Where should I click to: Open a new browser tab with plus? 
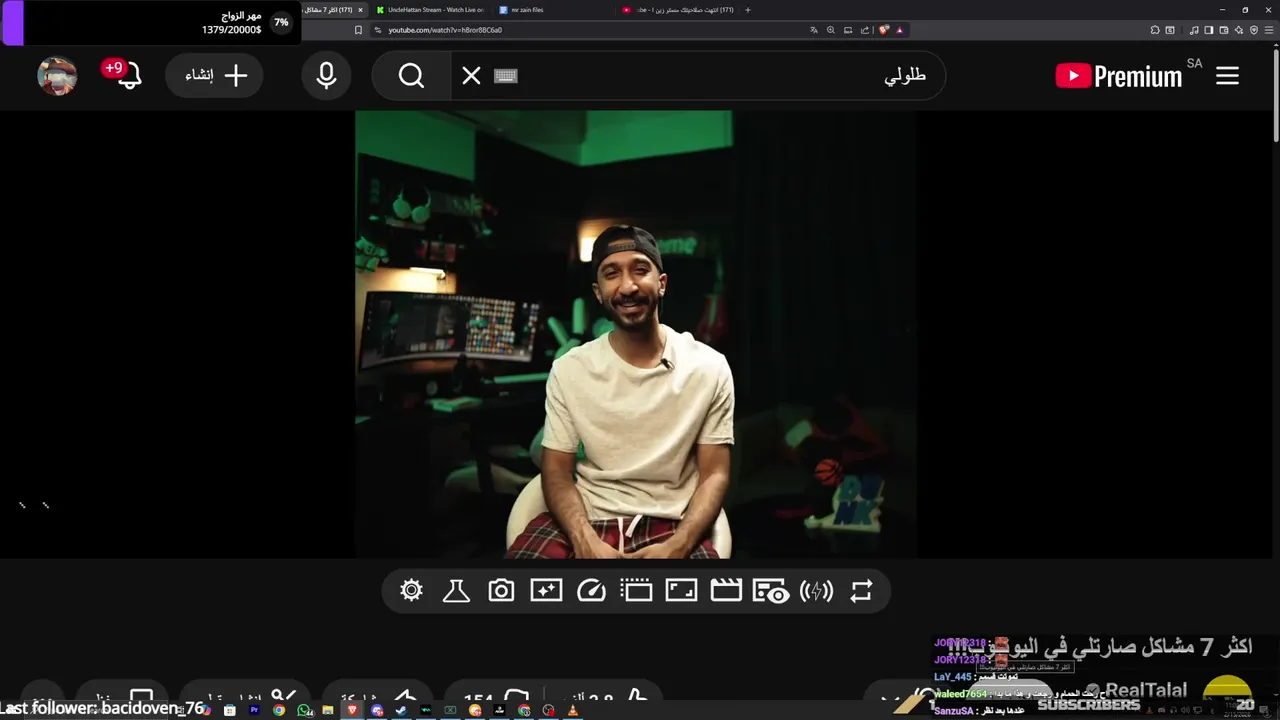pos(748,10)
